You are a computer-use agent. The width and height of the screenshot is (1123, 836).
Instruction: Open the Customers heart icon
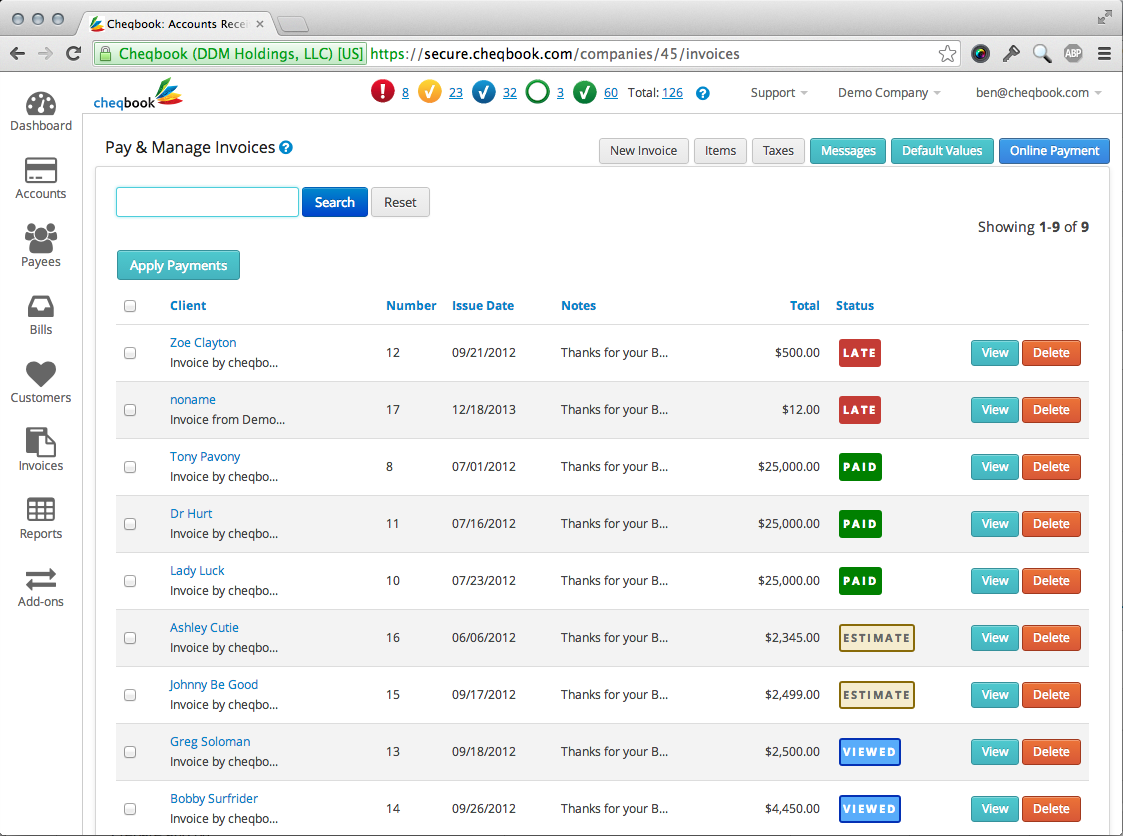click(x=41, y=374)
